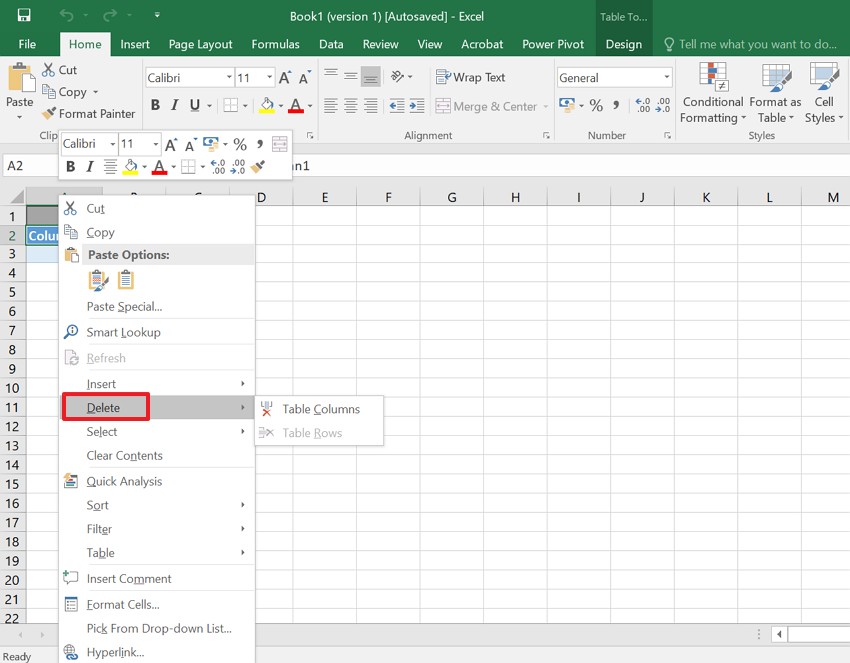Open the Insert ribbon tab
This screenshot has height=663, width=850.
coord(135,44)
